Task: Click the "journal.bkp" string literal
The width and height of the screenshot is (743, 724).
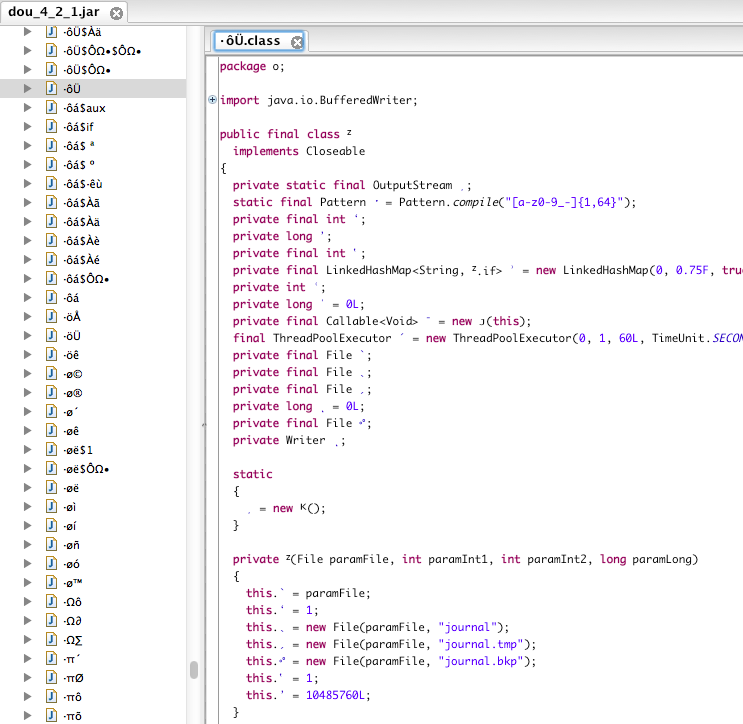Action: (480, 661)
